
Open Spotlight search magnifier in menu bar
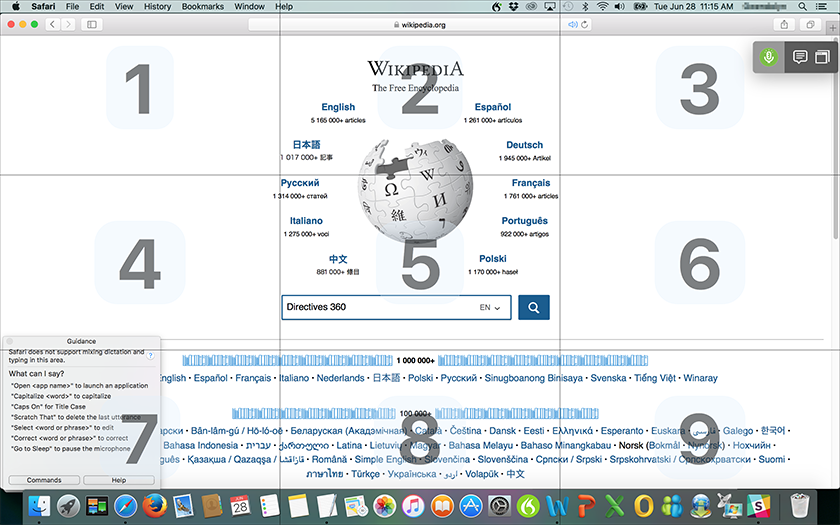[802, 6]
